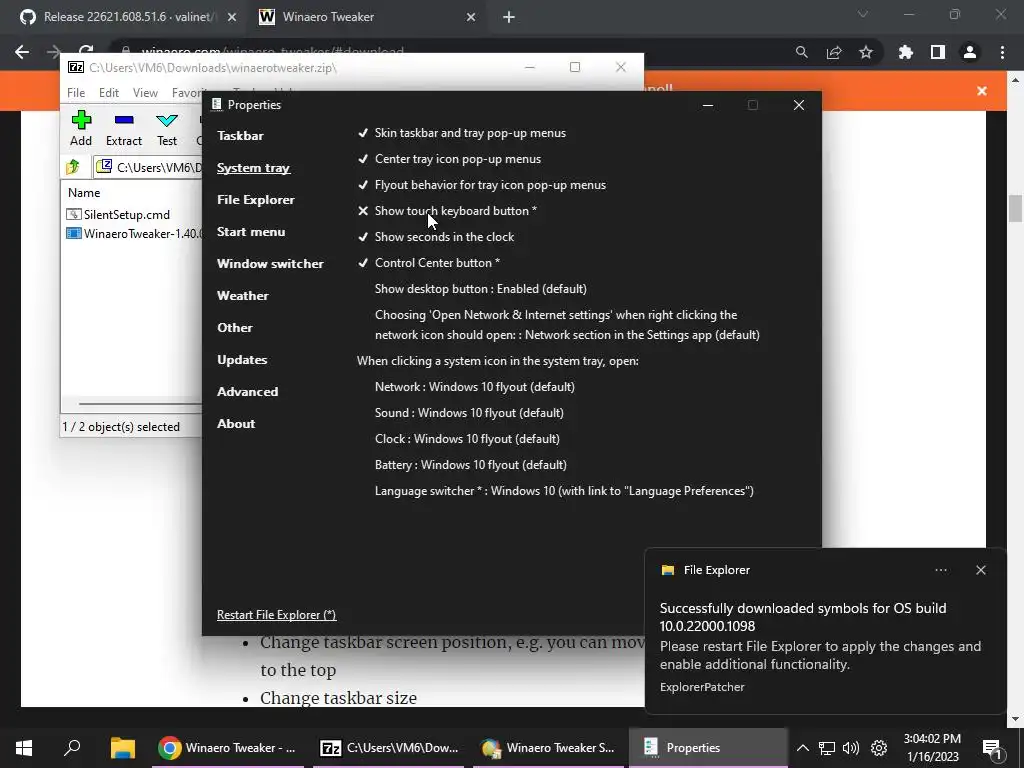
Task: Change Sound flyout option
Action: (469, 413)
